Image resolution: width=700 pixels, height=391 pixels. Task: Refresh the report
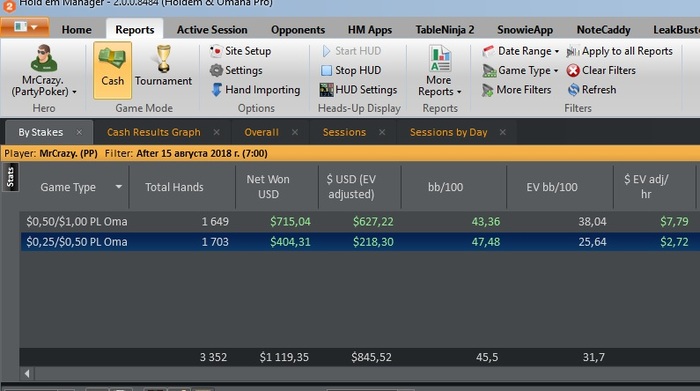click(592, 90)
